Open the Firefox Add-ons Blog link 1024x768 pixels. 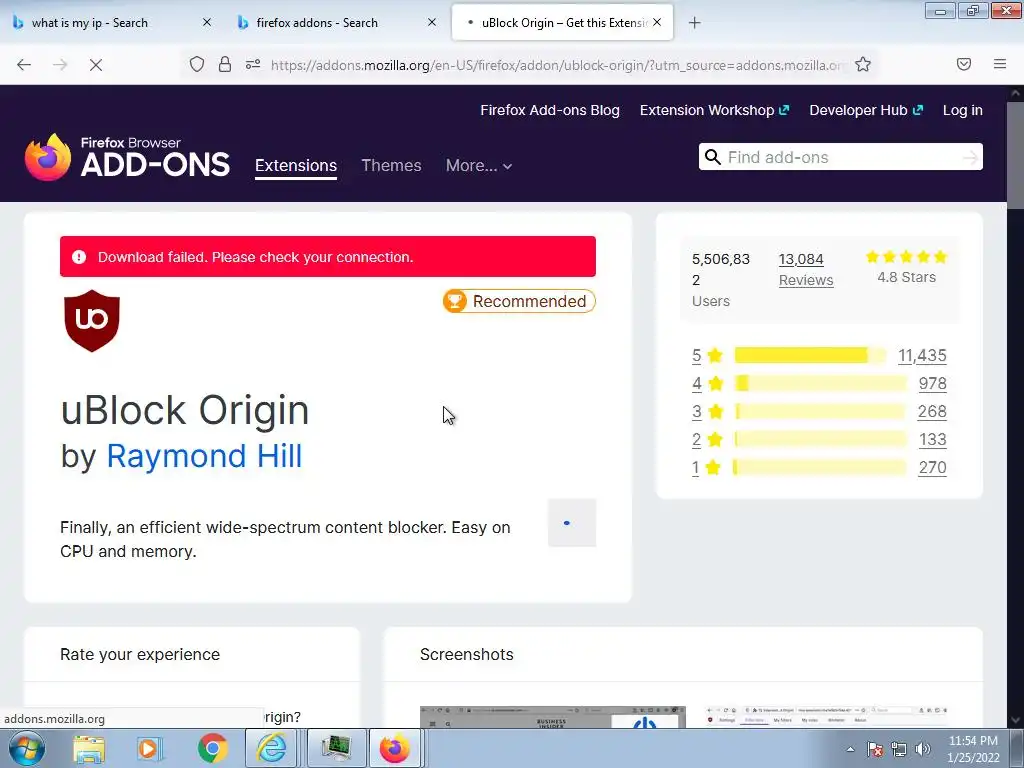pyautogui.click(x=550, y=110)
